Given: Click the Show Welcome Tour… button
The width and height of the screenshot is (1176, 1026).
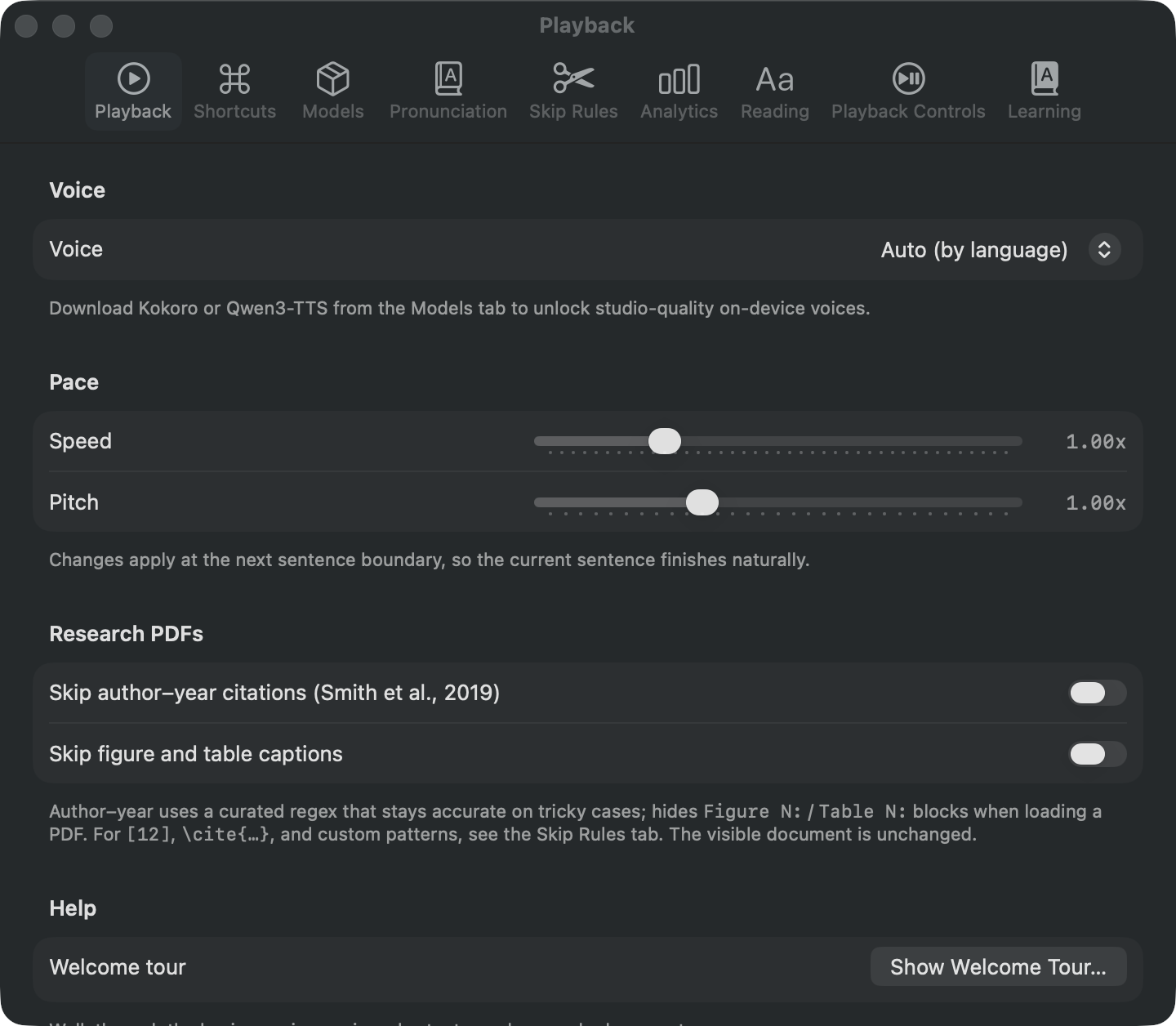Looking at the screenshot, I should click(998, 967).
